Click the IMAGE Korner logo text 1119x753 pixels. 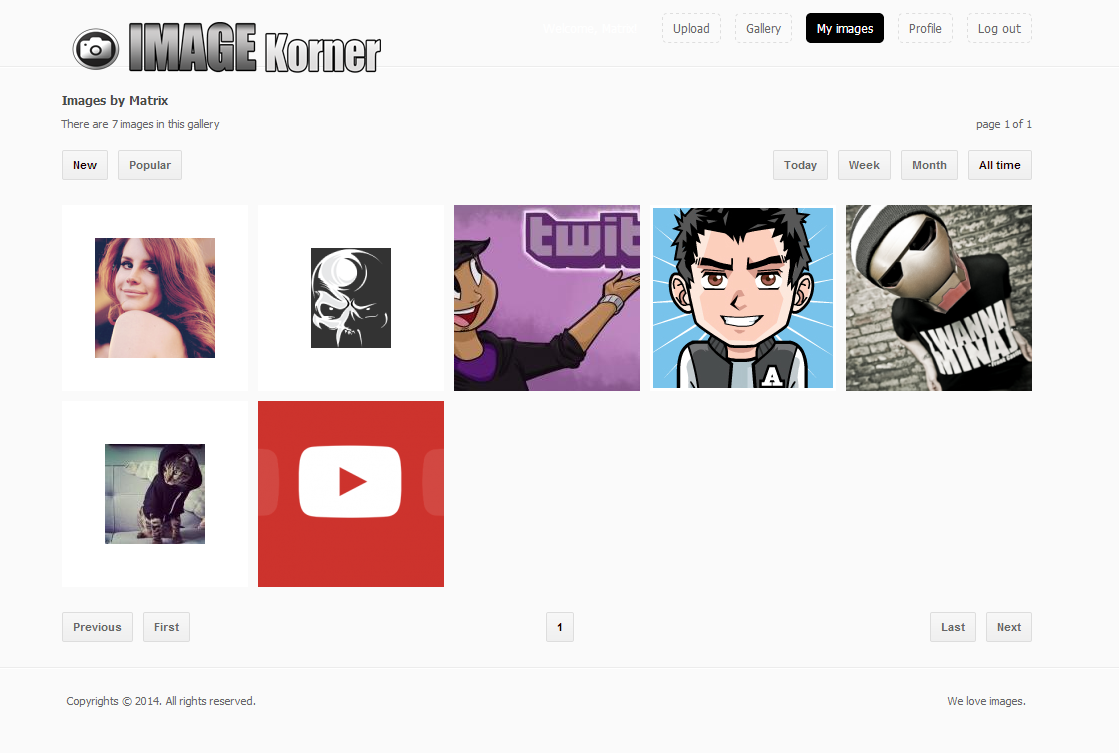[255, 48]
